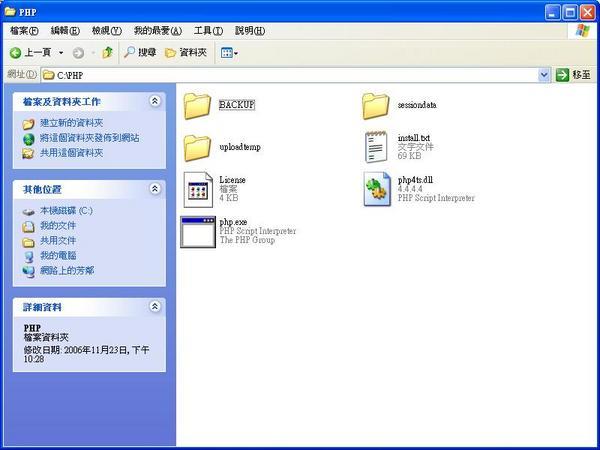Screen dimensions: 600x450
Task: Click the share folder hand icon
Action: click(x=28, y=154)
